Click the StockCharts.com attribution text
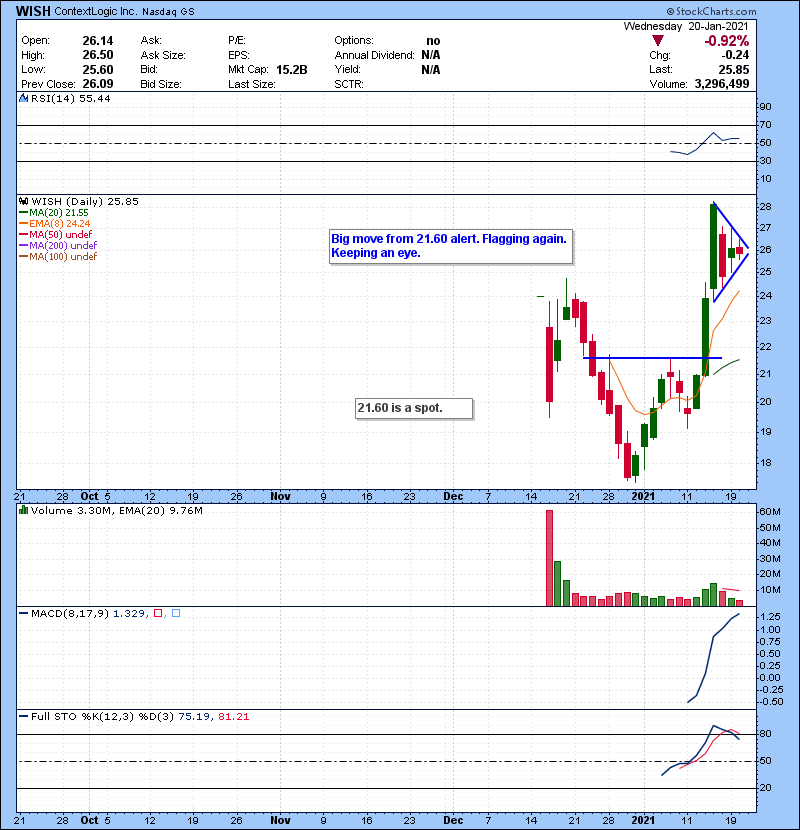800x830 pixels. 712,12
